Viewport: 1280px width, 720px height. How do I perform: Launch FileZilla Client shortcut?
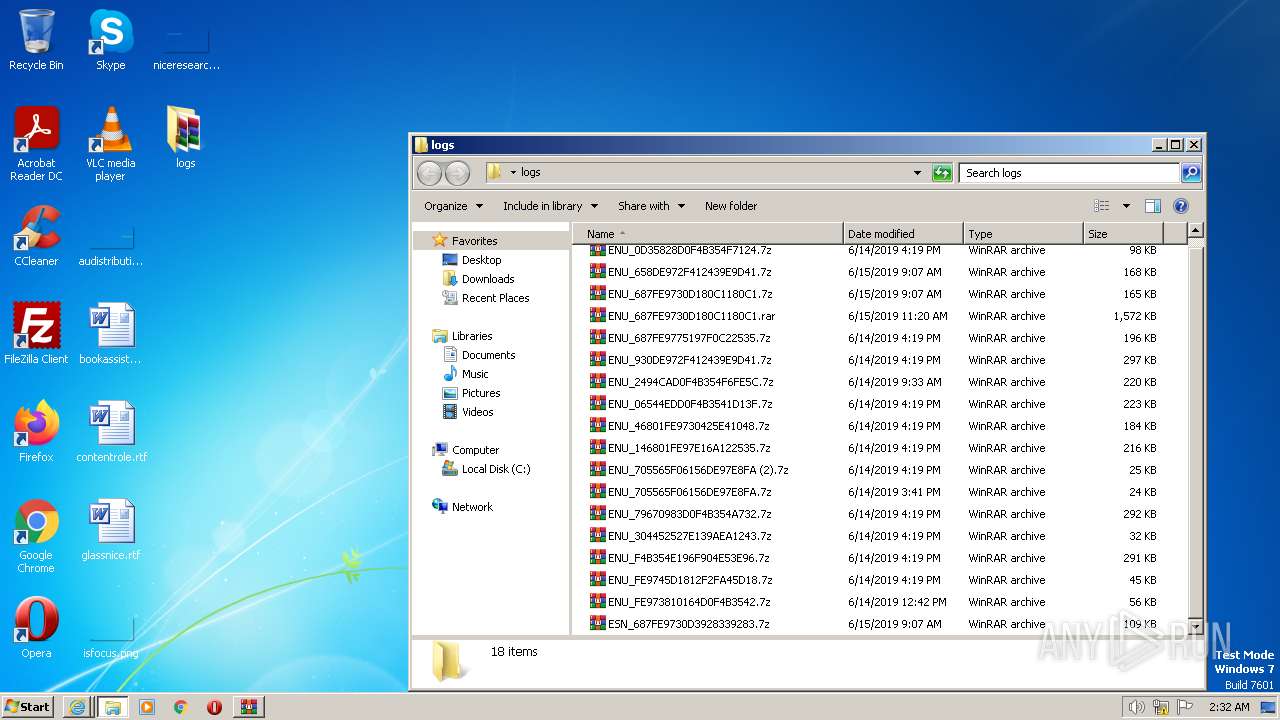tap(36, 334)
